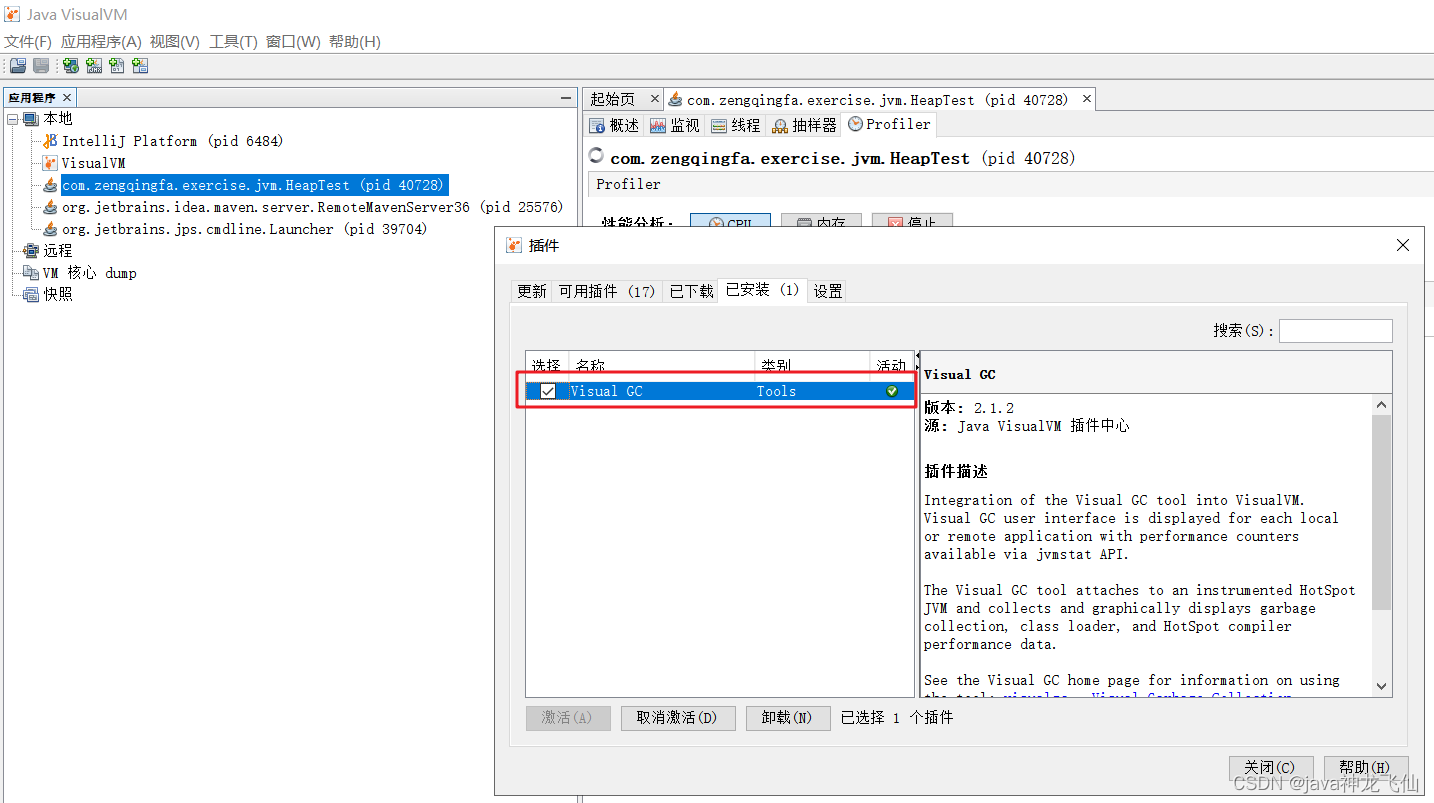
Task: Switch to the 设置 tab
Action: (x=828, y=291)
